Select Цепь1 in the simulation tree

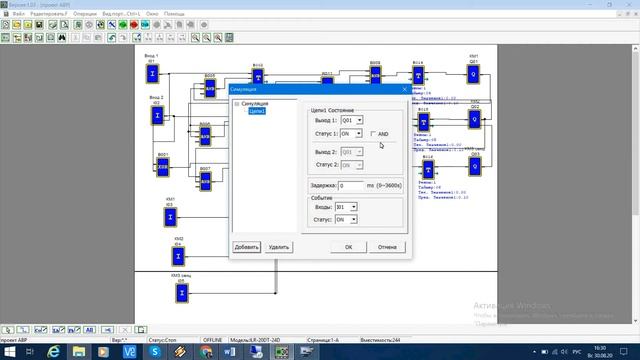257,111
